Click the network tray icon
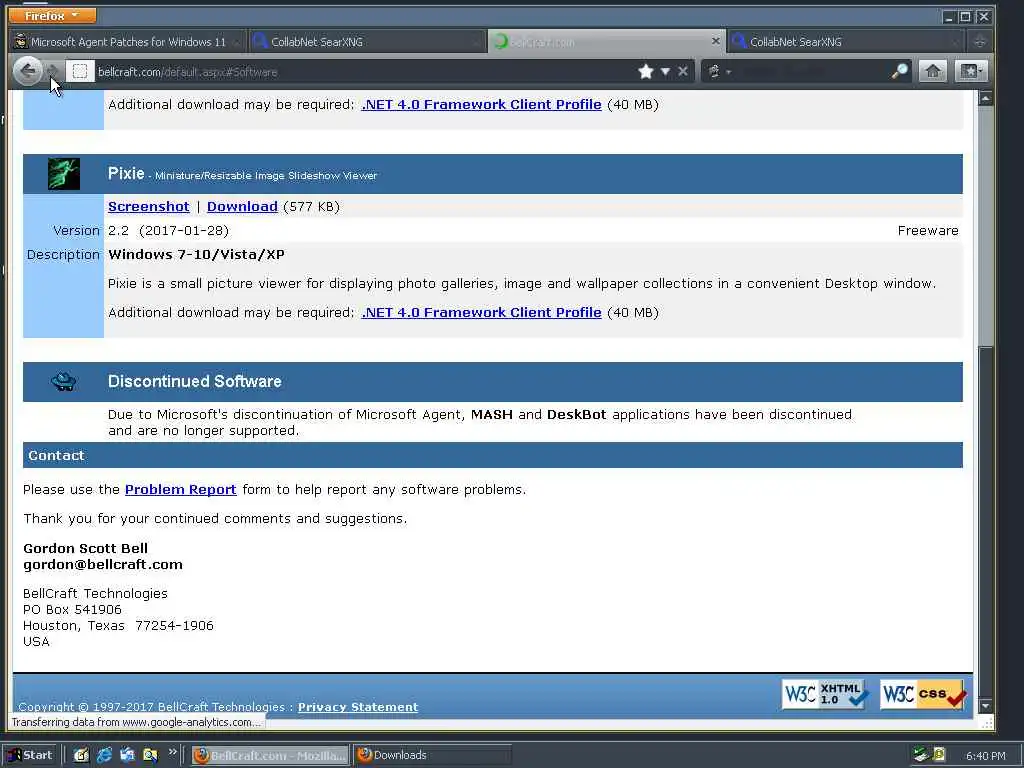 click(x=921, y=754)
